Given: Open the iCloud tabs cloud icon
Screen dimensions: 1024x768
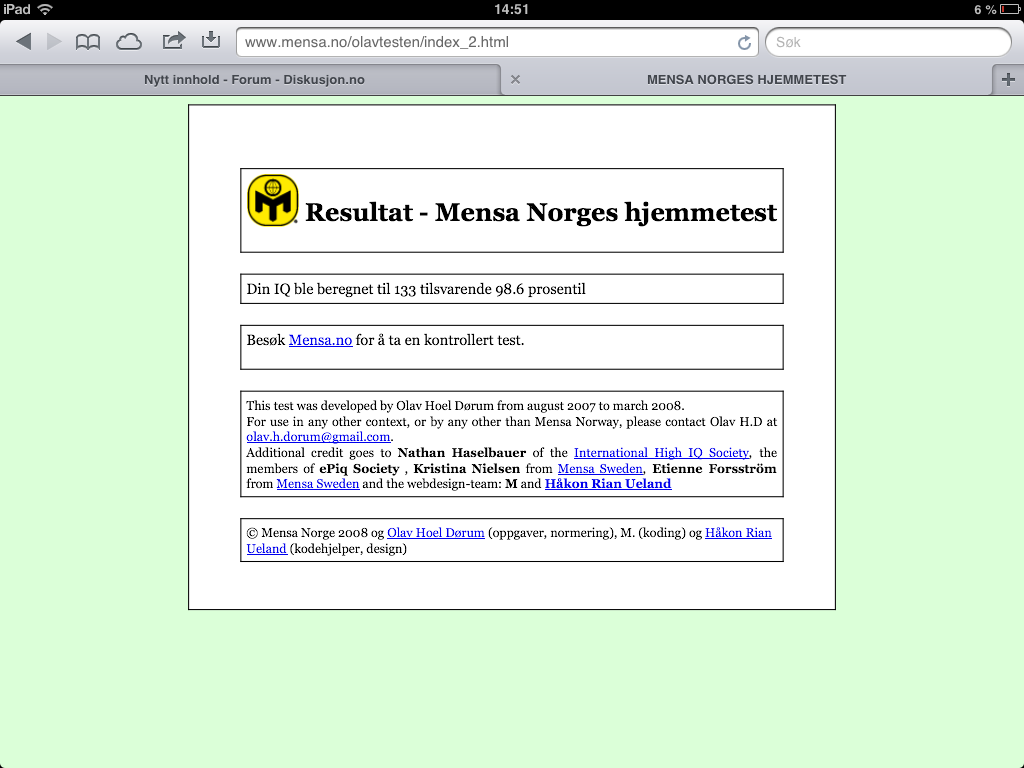Looking at the screenshot, I should point(129,42).
